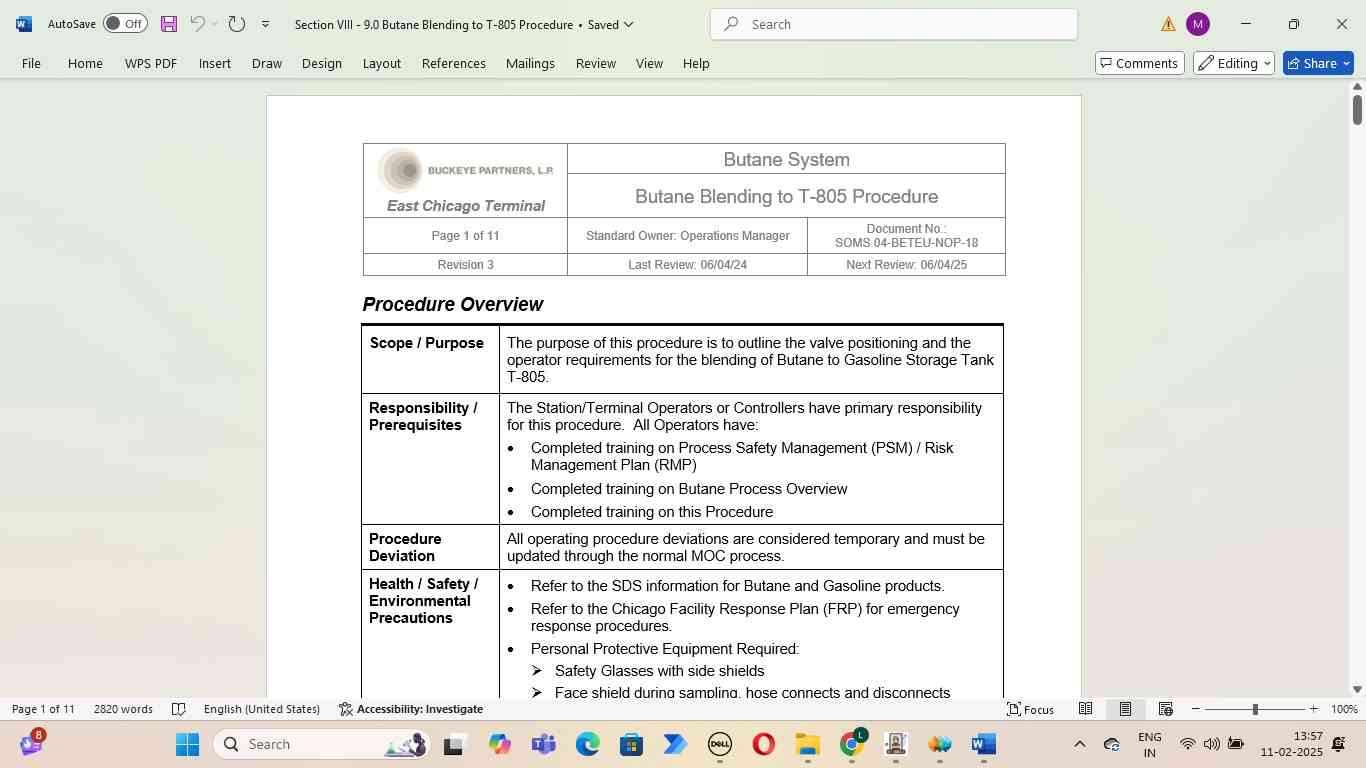Toggle the AutoSave switch

pyautogui.click(x=125, y=24)
